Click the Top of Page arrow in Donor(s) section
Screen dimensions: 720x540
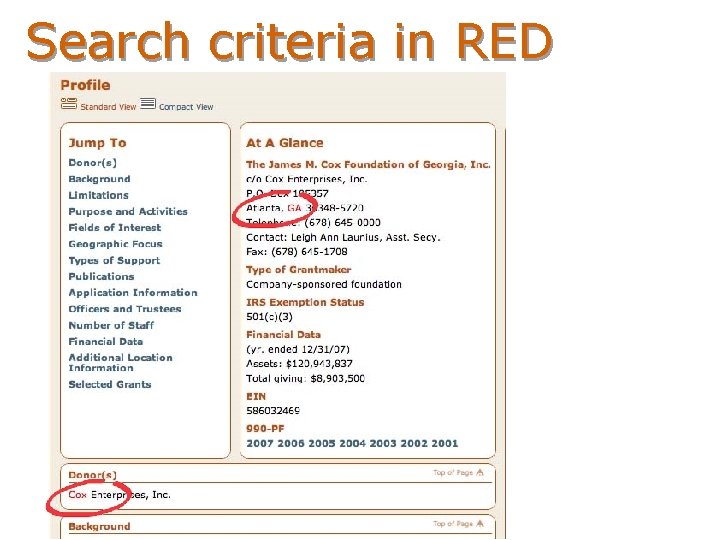click(480, 472)
